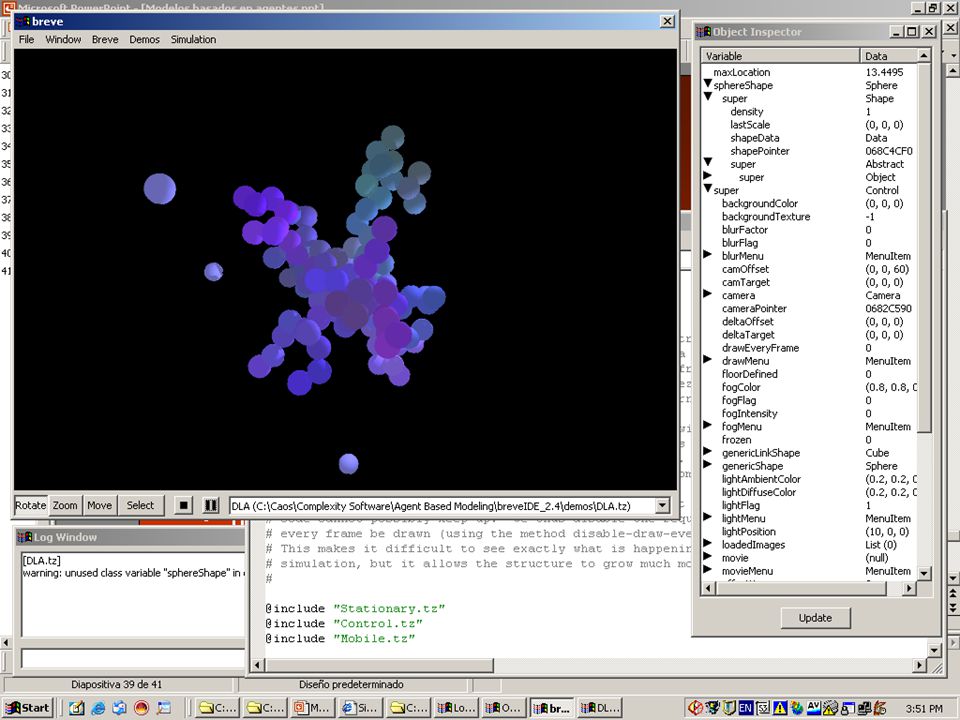Select the Zoom mode button
This screenshot has height=720, width=960.
pos(65,505)
